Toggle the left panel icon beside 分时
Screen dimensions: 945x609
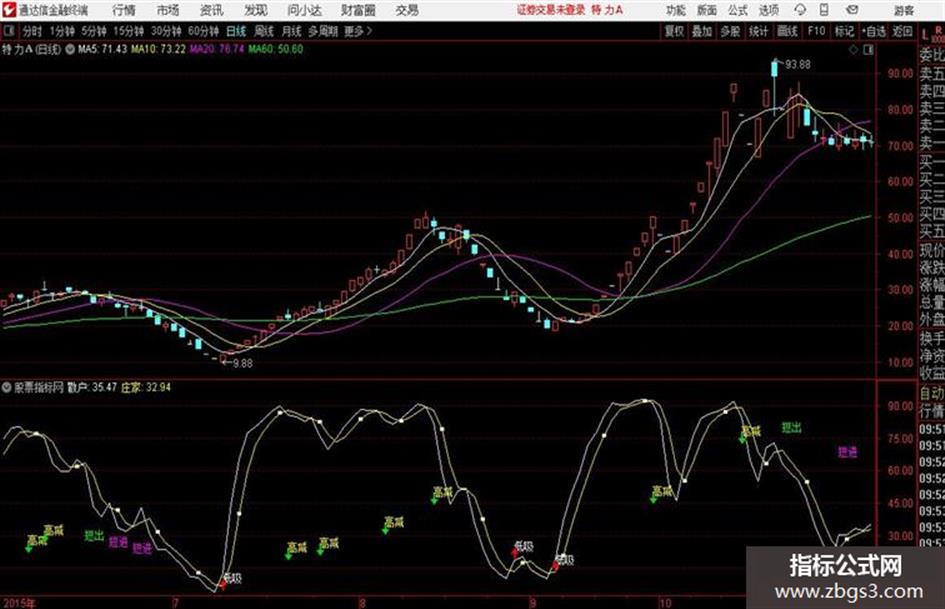click(9, 31)
